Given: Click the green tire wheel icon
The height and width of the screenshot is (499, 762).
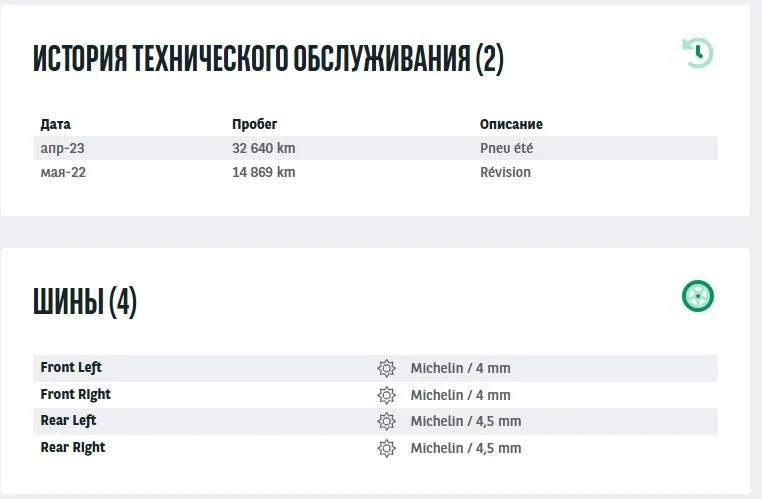Looking at the screenshot, I should [x=697, y=296].
